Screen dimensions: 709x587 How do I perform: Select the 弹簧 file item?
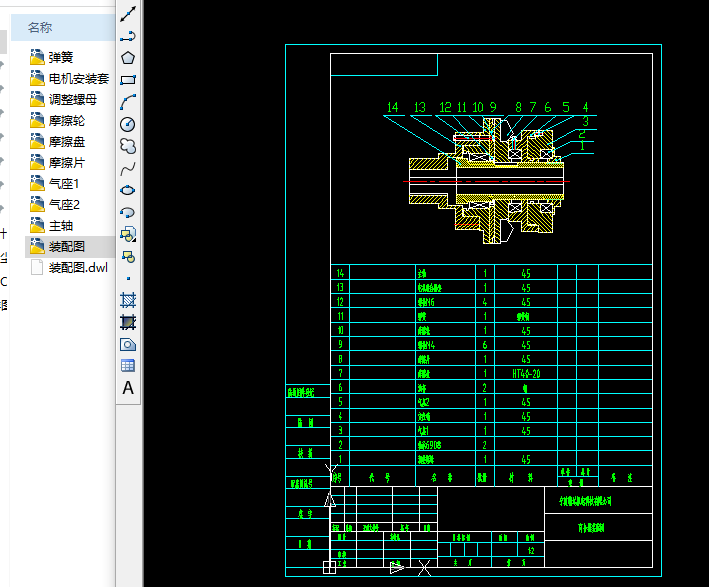[60, 58]
